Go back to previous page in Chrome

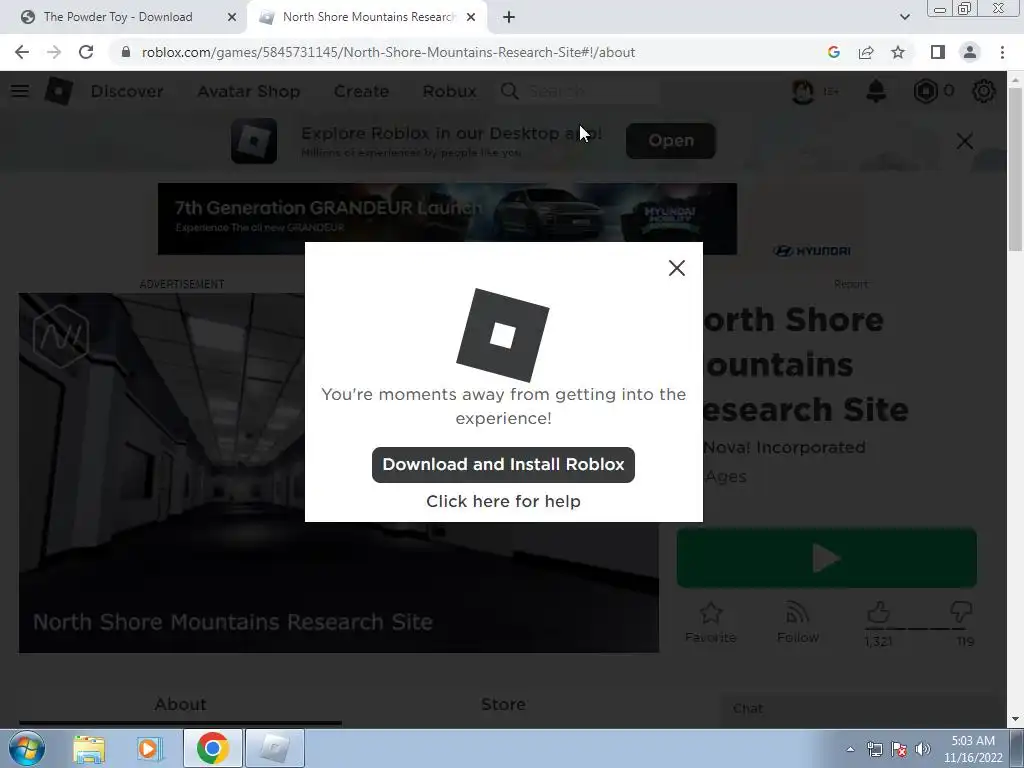click(22, 52)
